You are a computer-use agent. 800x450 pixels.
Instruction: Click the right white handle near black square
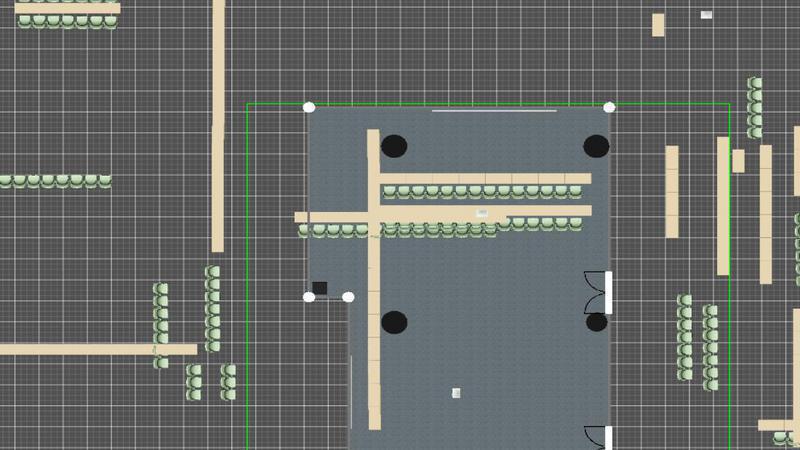pos(348,296)
